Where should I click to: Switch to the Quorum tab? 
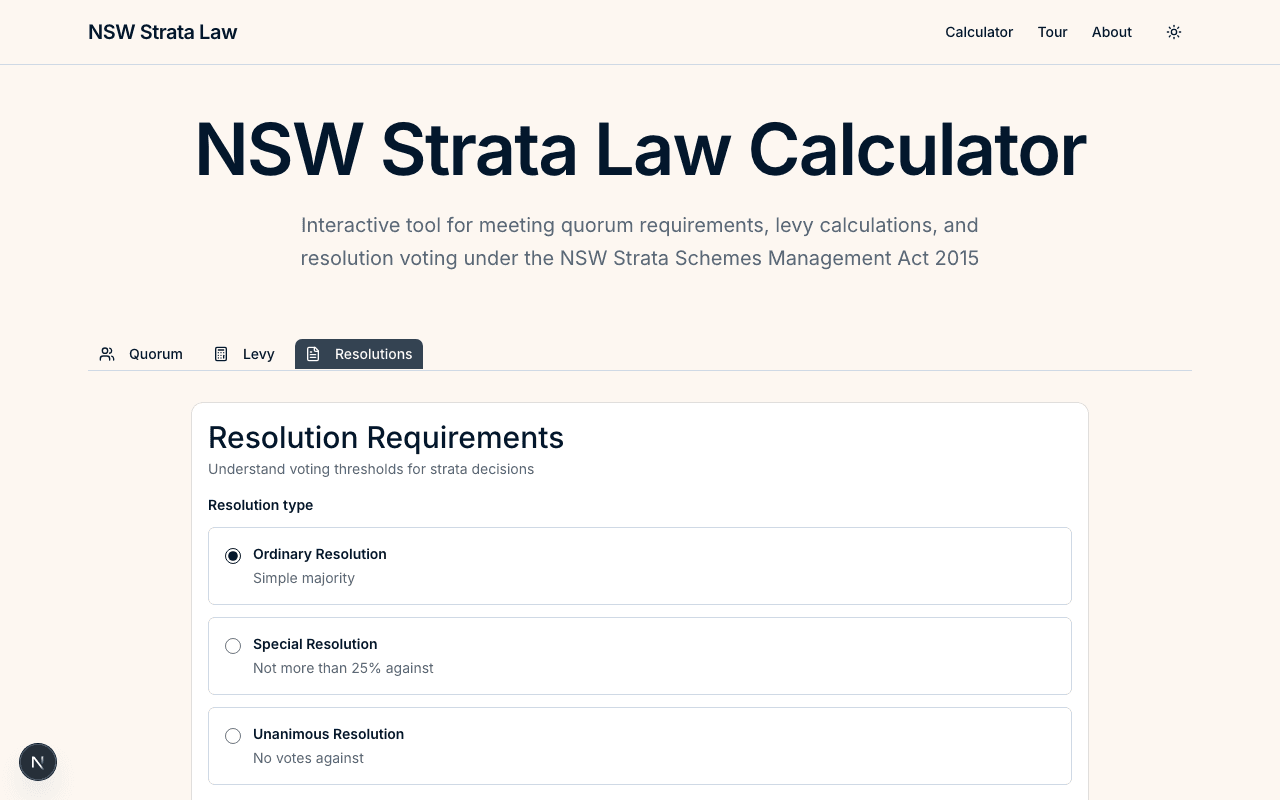[141, 354]
